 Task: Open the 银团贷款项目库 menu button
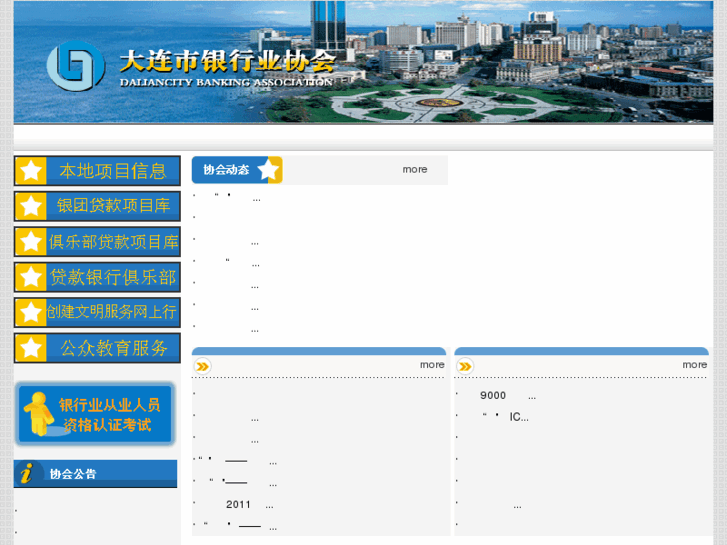coord(97,206)
